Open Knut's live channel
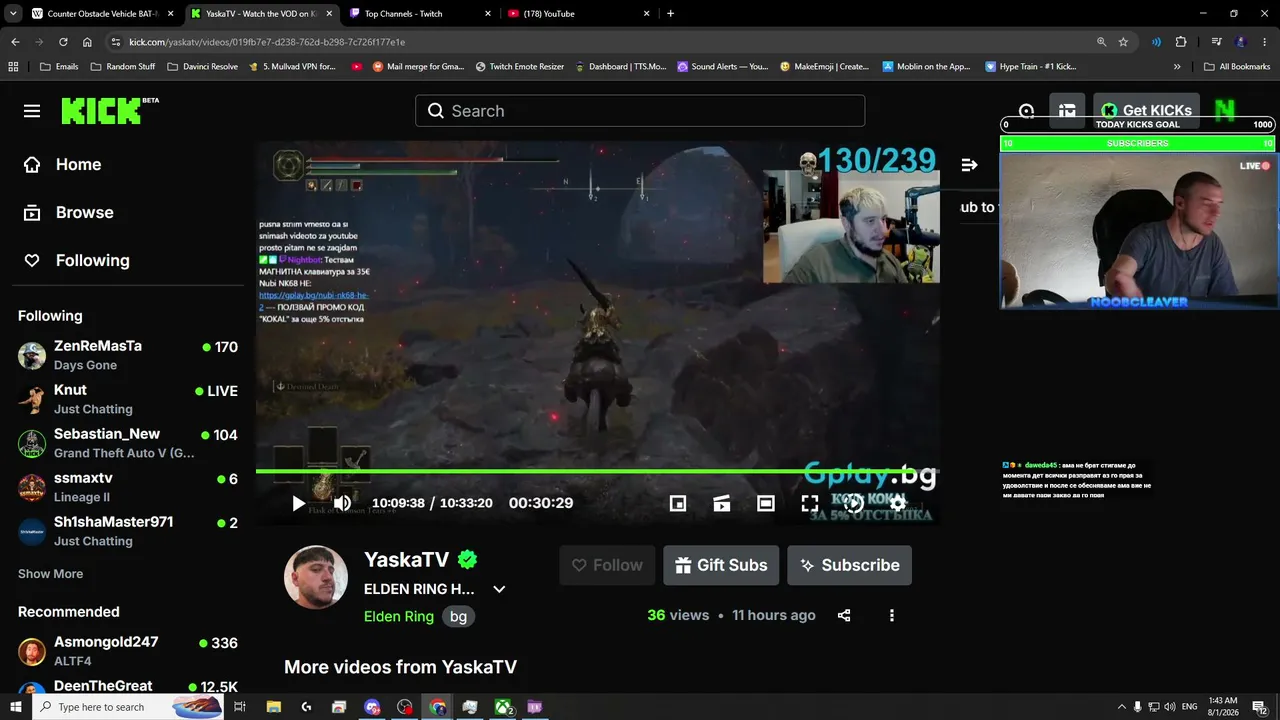 [128, 399]
